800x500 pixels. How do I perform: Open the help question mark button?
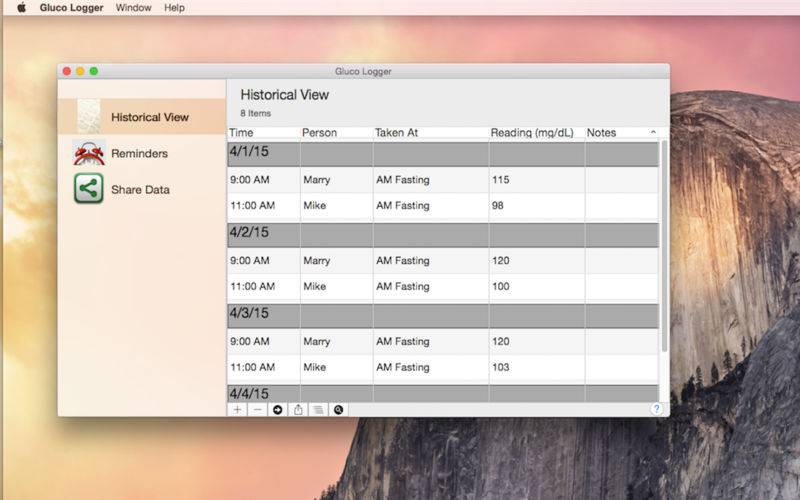(x=657, y=409)
